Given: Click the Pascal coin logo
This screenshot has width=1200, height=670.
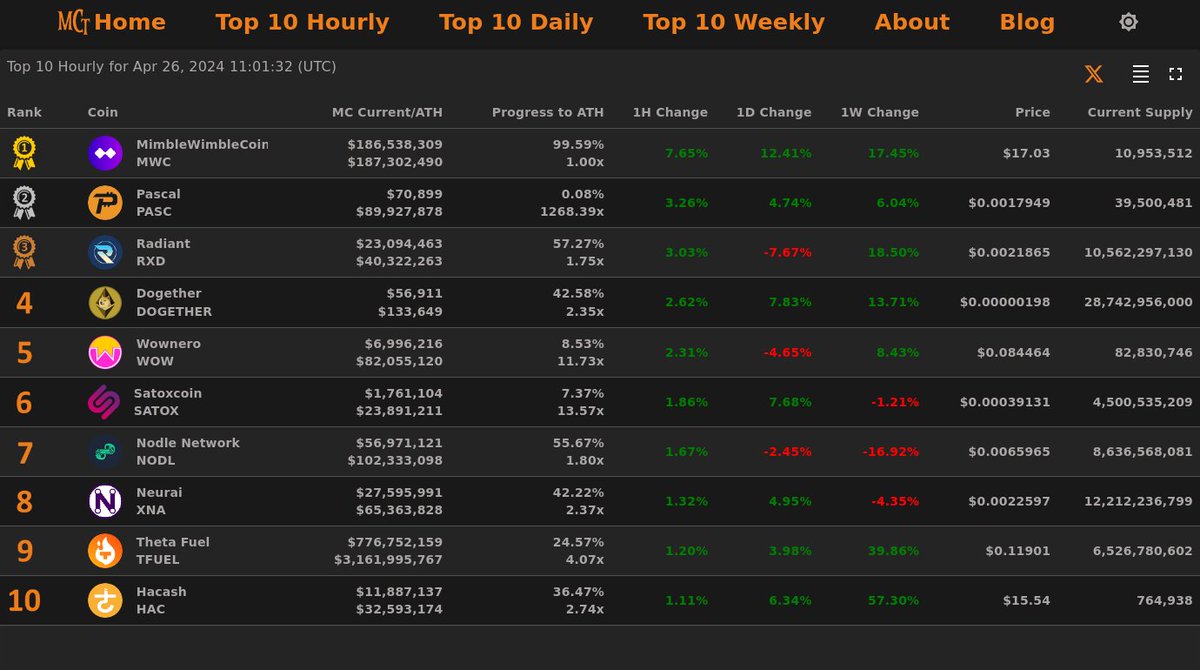Looking at the screenshot, I should [105, 203].
